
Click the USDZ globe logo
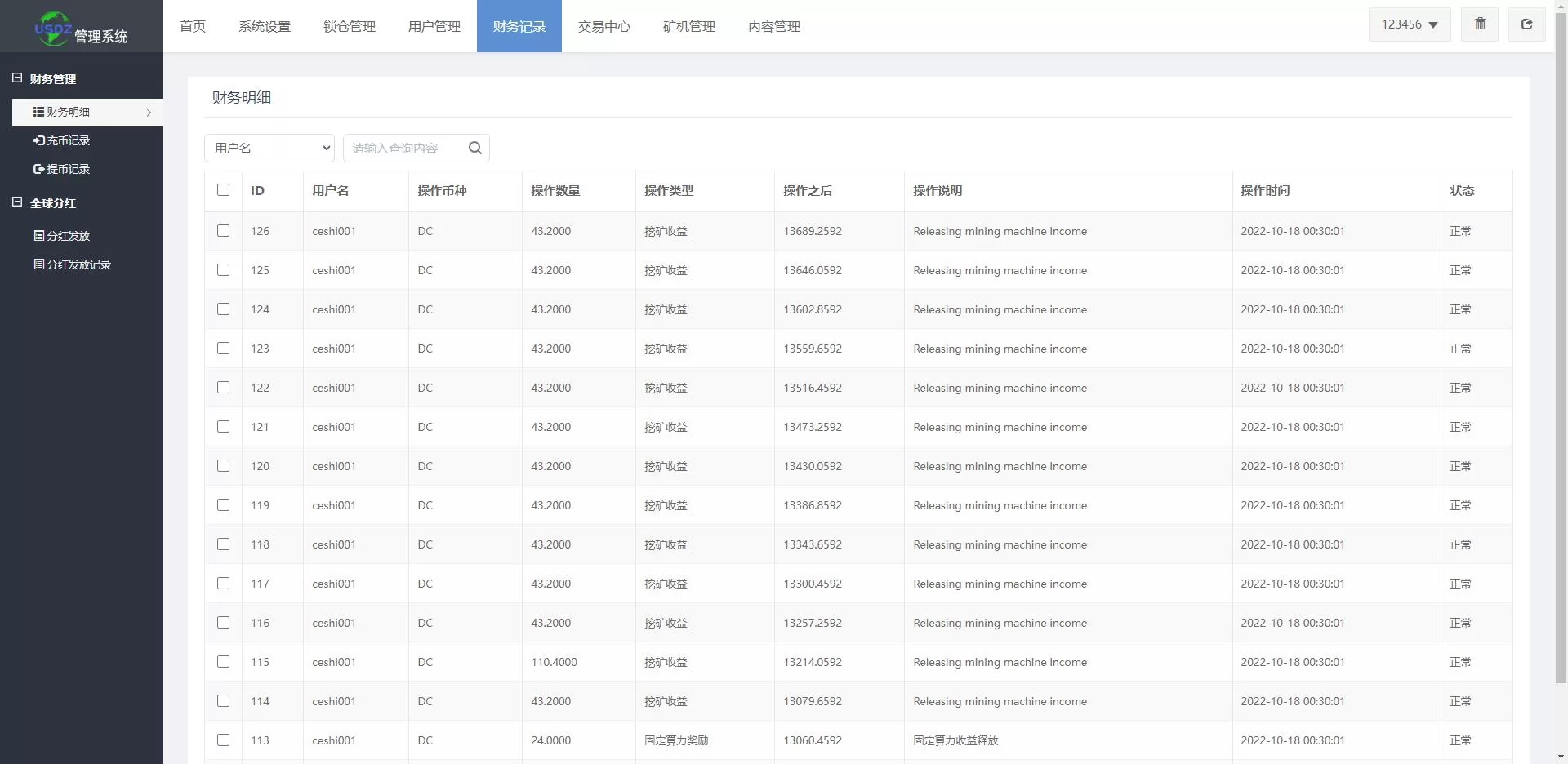(53, 29)
